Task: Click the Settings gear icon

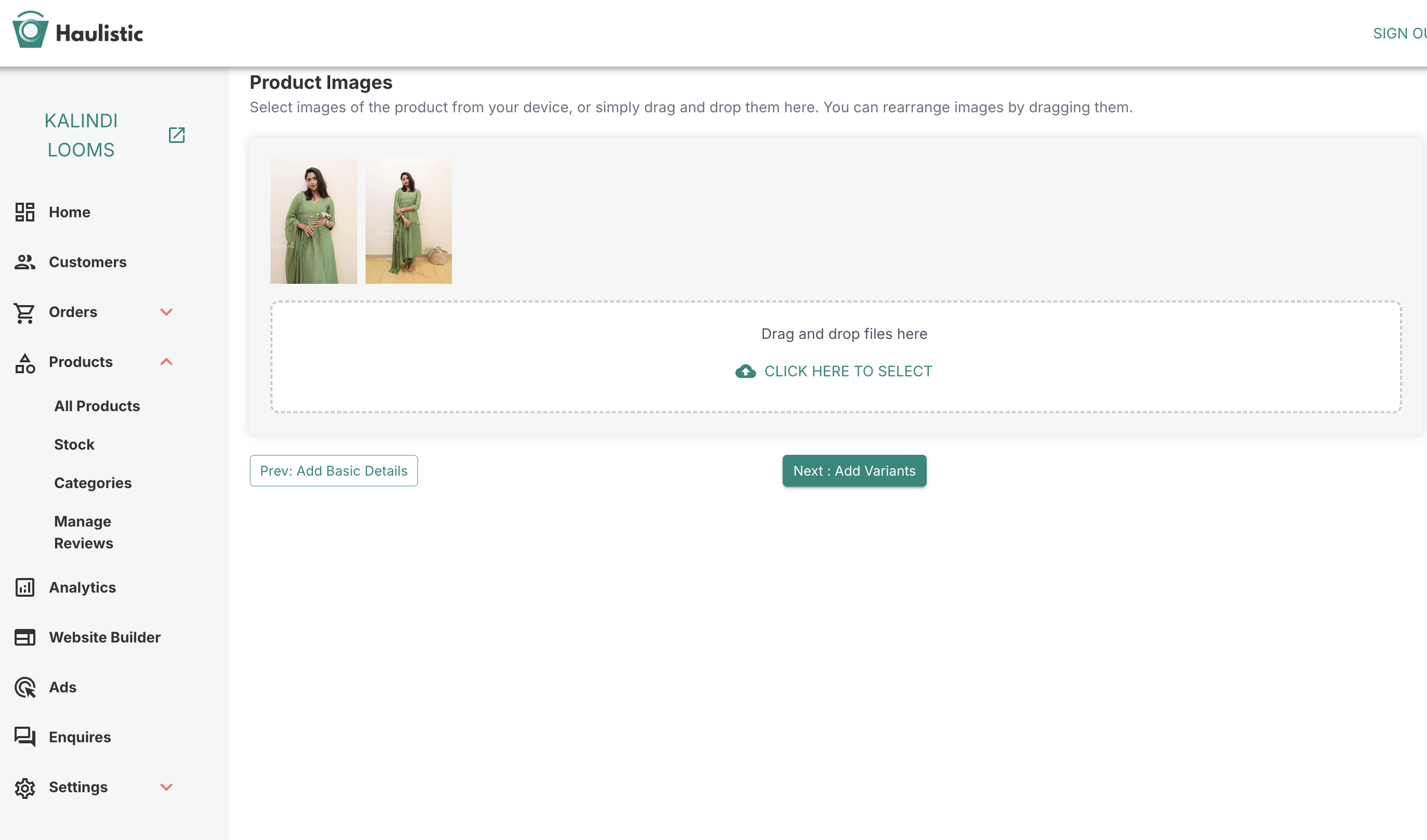Action: click(x=25, y=787)
